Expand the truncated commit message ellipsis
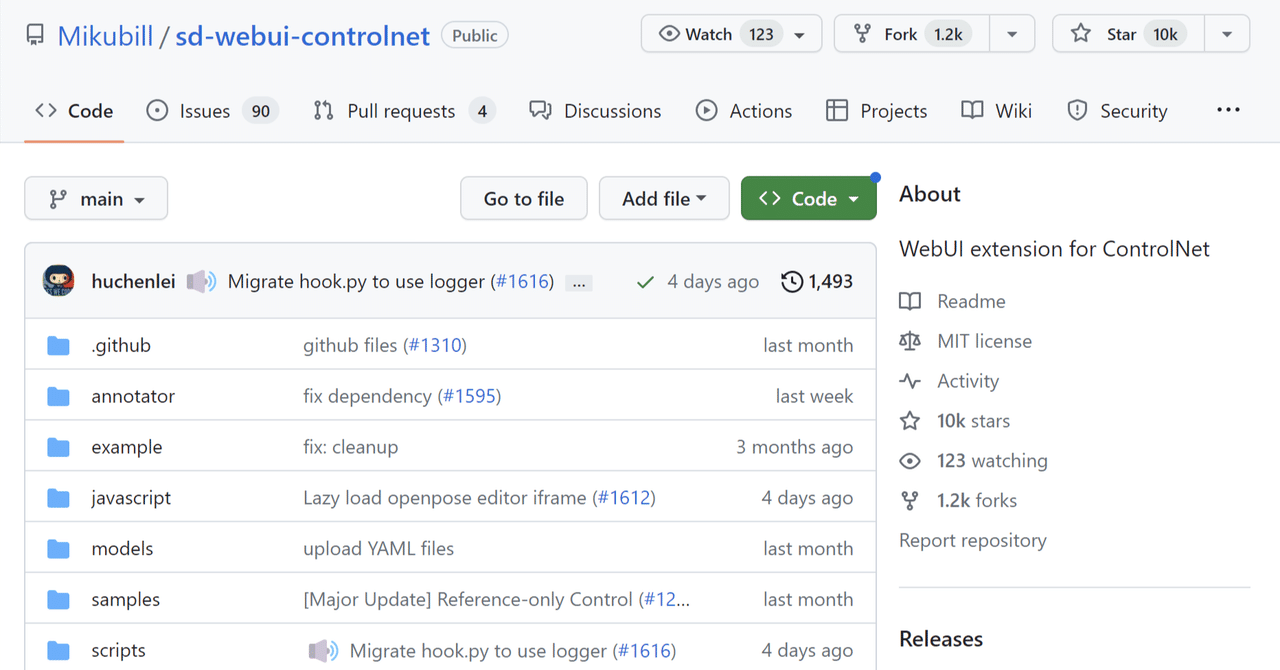Image resolution: width=1280 pixels, height=670 pixels. coord(578,283)
